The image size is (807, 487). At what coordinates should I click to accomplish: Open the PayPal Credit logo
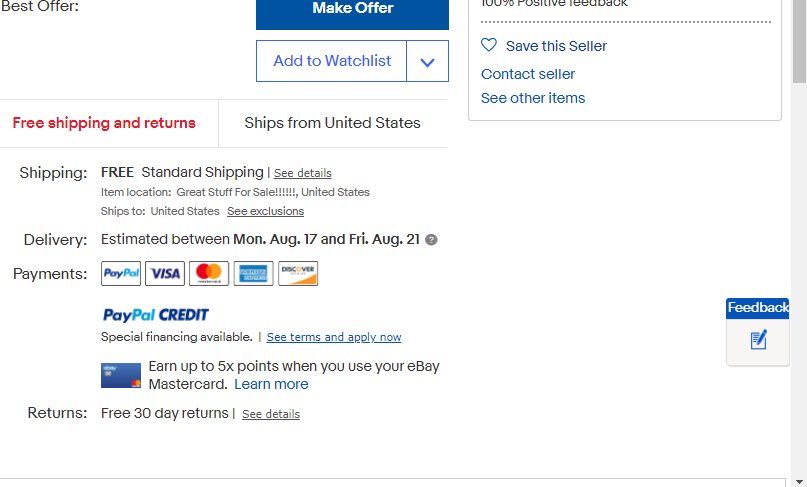pyautogui.click(x=155, y=315)
